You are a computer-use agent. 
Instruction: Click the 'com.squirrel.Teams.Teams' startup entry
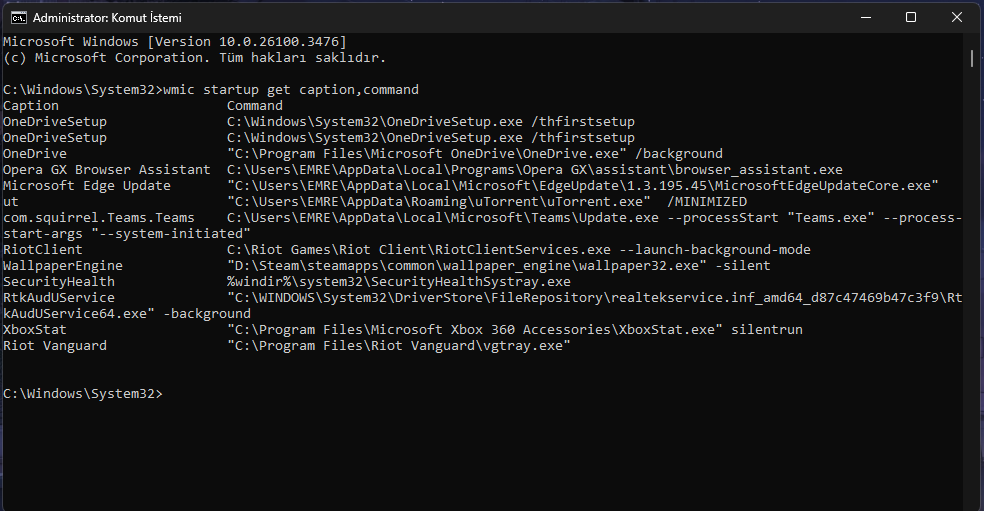tap(99, 218)
